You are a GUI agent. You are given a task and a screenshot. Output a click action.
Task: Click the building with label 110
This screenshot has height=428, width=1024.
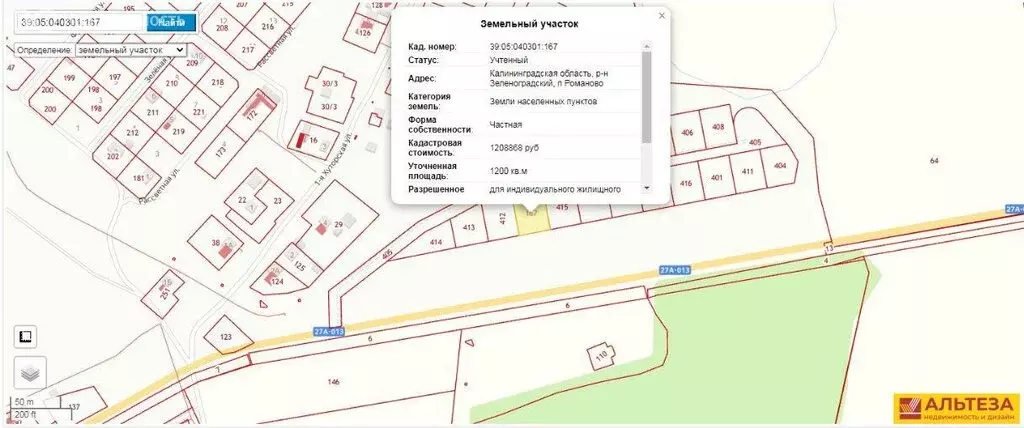coord(602,355)
